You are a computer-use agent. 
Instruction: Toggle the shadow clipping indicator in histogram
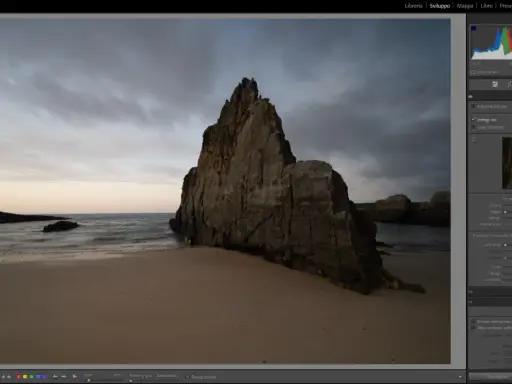coord(474,28)
